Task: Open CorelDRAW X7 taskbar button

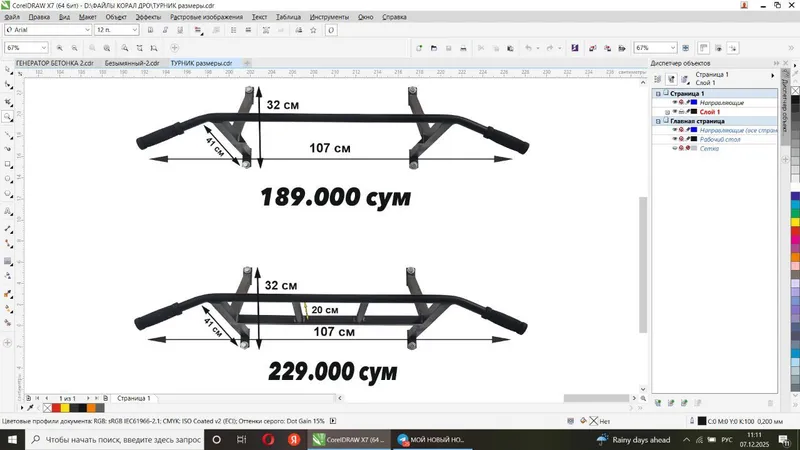Action: pyautogui.click(x=349, y=439)
